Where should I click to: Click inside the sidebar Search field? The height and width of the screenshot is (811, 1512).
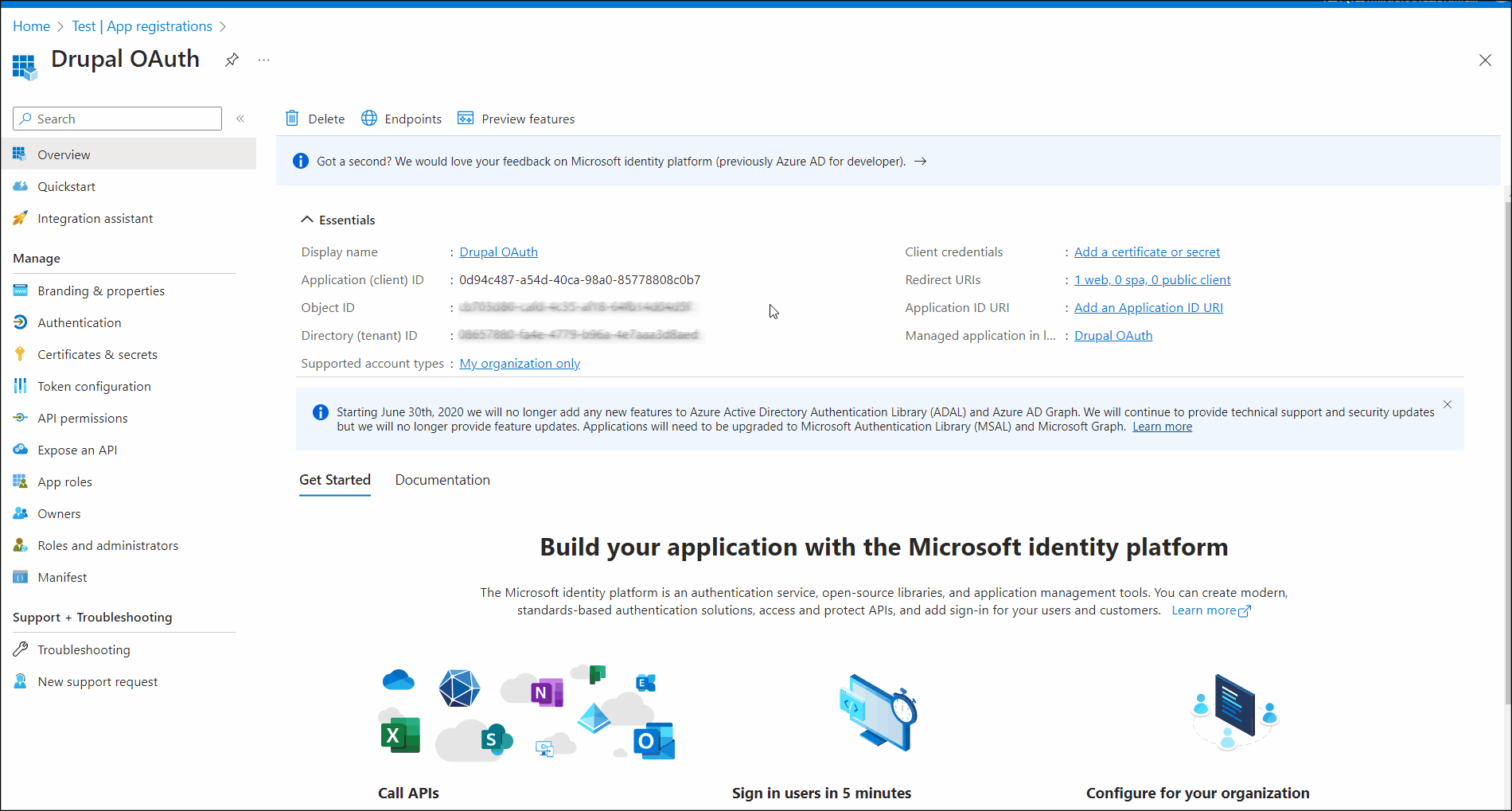(116, 118)
